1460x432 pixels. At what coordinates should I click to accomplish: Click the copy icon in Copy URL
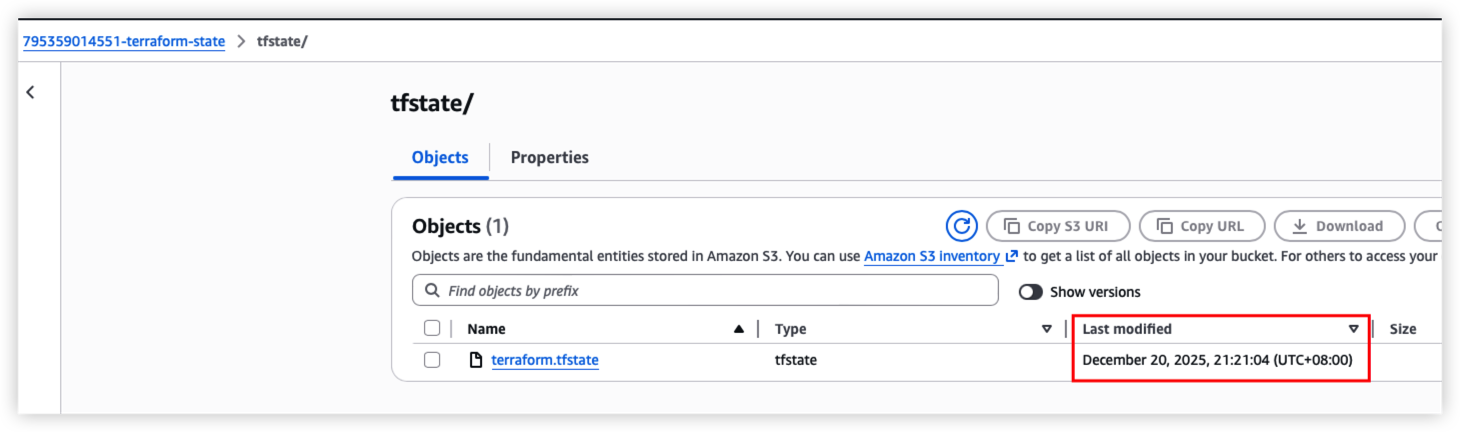coord(1164,226)
